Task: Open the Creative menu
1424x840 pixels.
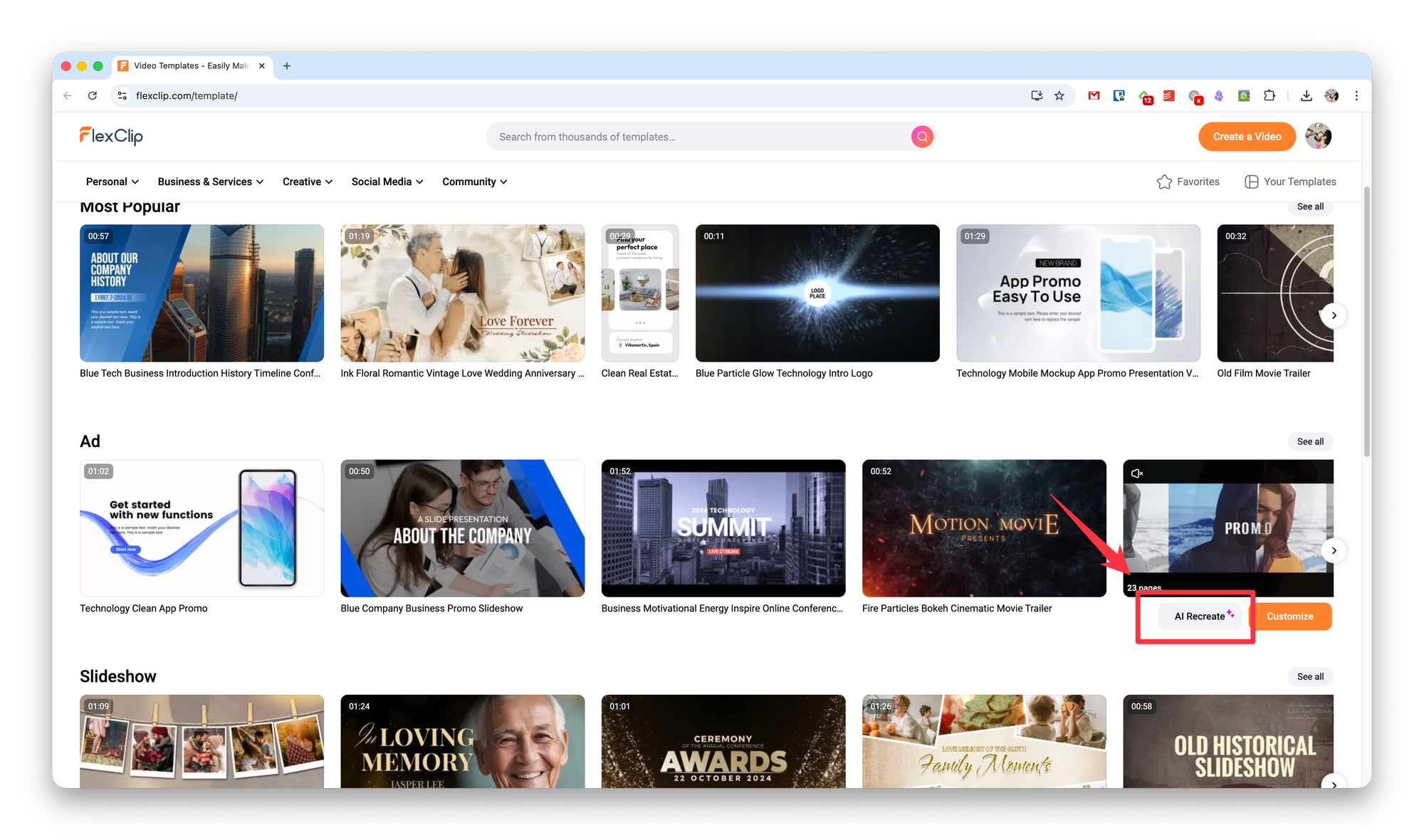Action: point(307,182)
